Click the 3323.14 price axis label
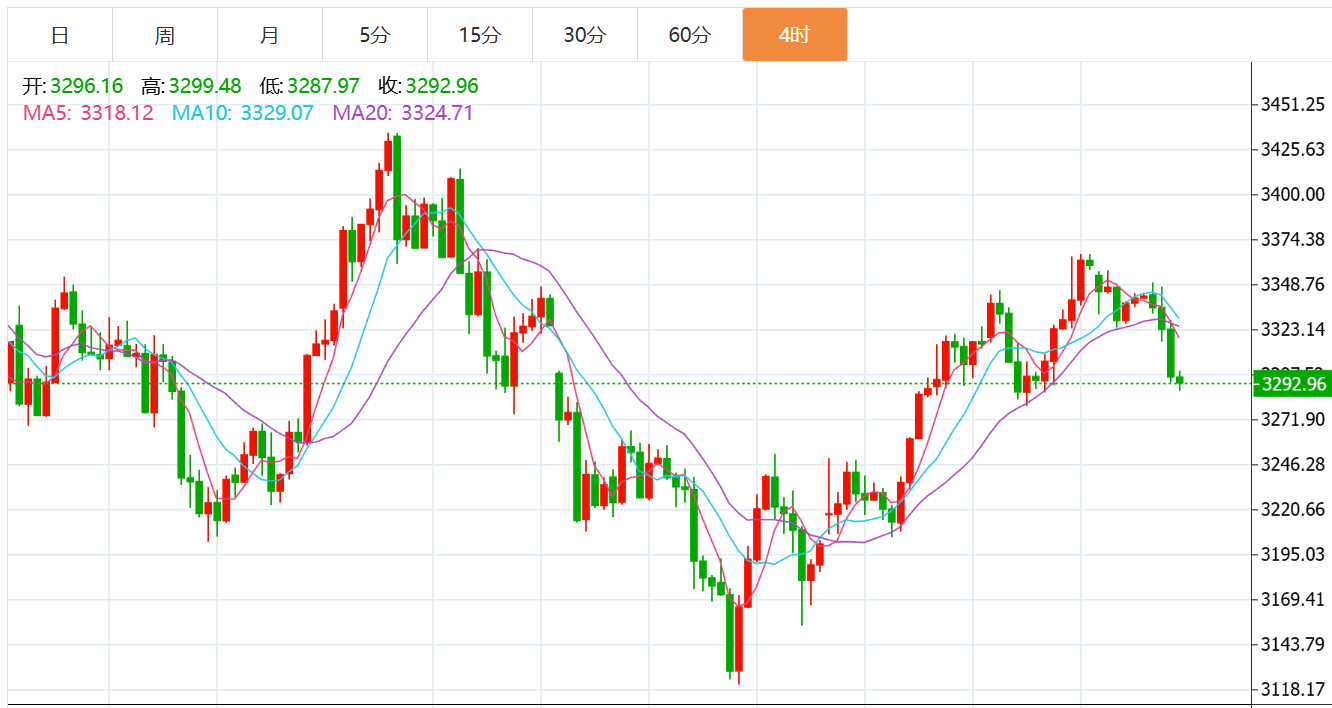1332x708 pixels. tap(1293, 329)
